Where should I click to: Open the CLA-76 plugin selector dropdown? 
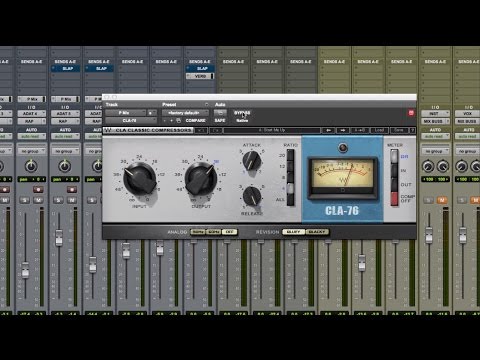pyautogui.click(x=131, y=120)
